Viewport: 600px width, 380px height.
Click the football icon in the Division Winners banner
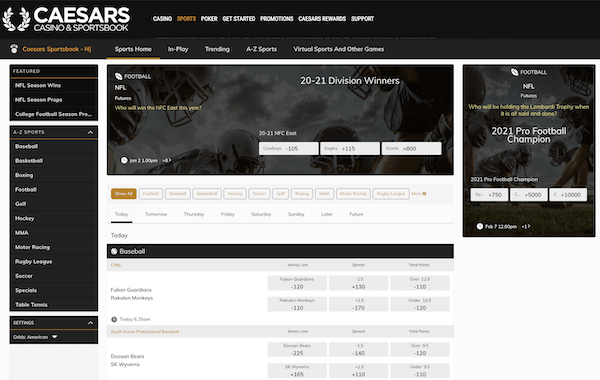click(x=119, y=76)
